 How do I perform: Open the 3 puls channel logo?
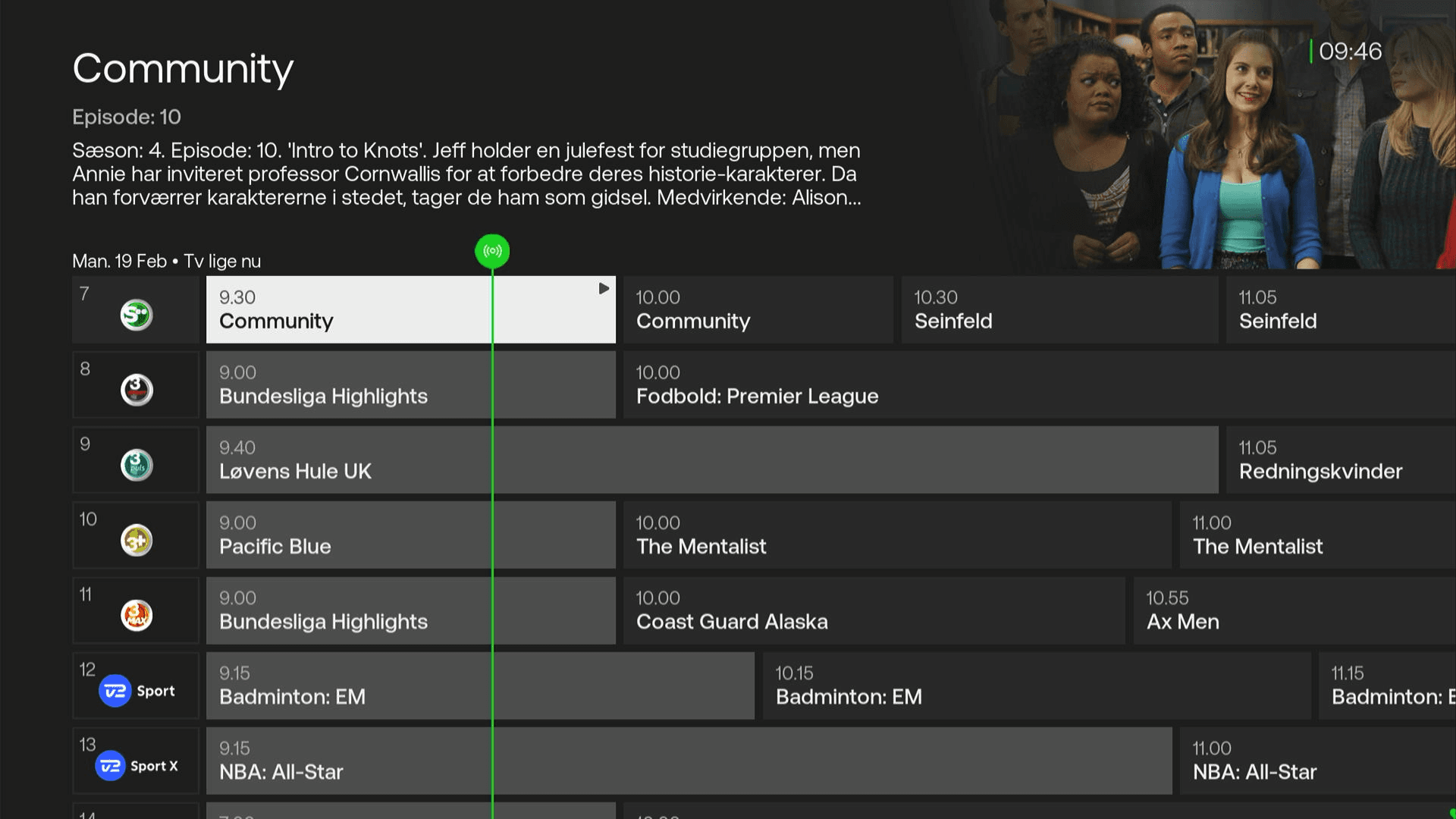135,464
